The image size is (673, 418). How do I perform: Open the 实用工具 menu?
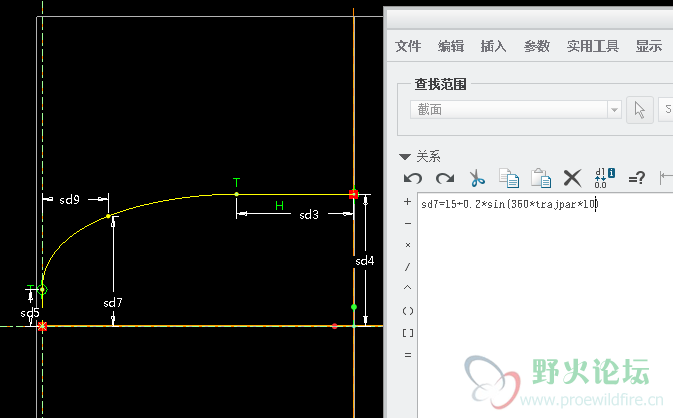coord(593,46)
